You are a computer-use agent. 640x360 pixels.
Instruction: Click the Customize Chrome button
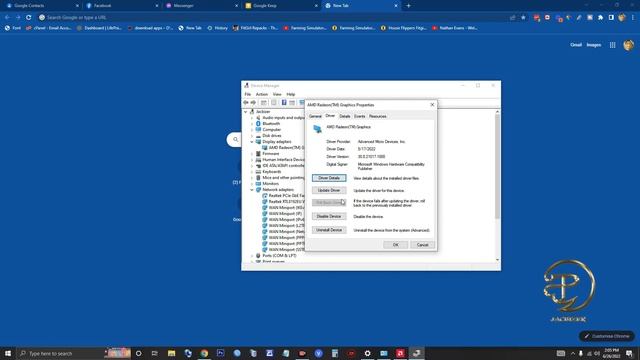point(607,336)
